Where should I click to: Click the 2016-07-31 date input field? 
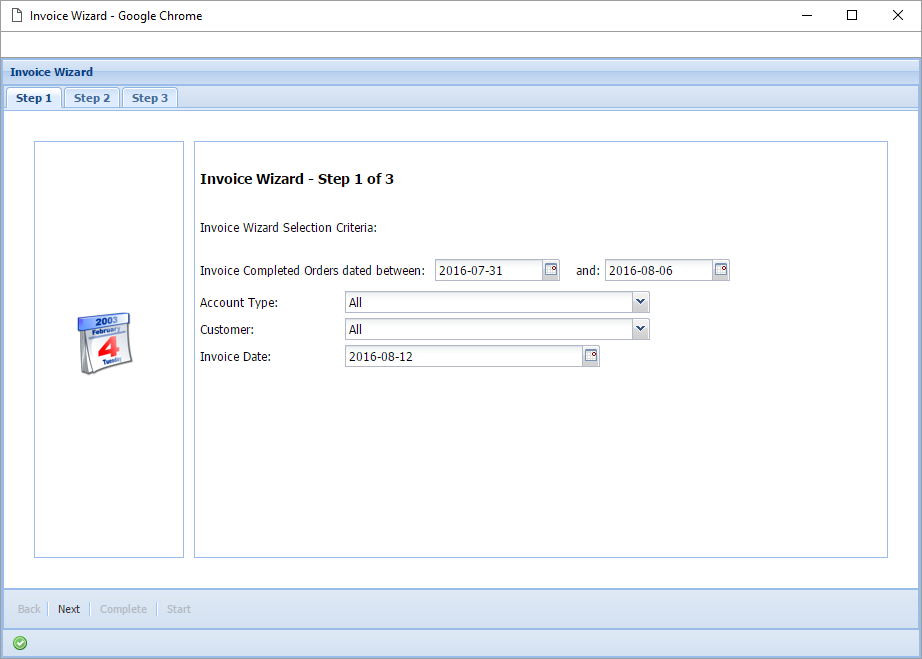click(x=490, y=269)
